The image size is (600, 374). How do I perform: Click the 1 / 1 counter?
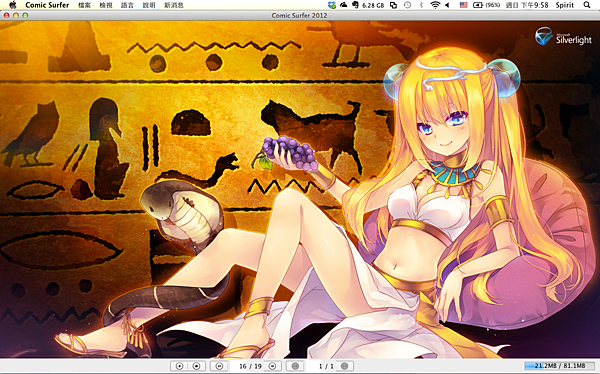[326, 366]
